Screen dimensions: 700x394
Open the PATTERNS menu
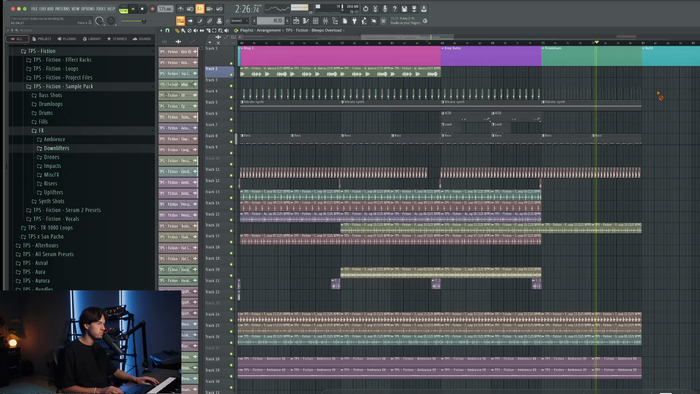61,8
